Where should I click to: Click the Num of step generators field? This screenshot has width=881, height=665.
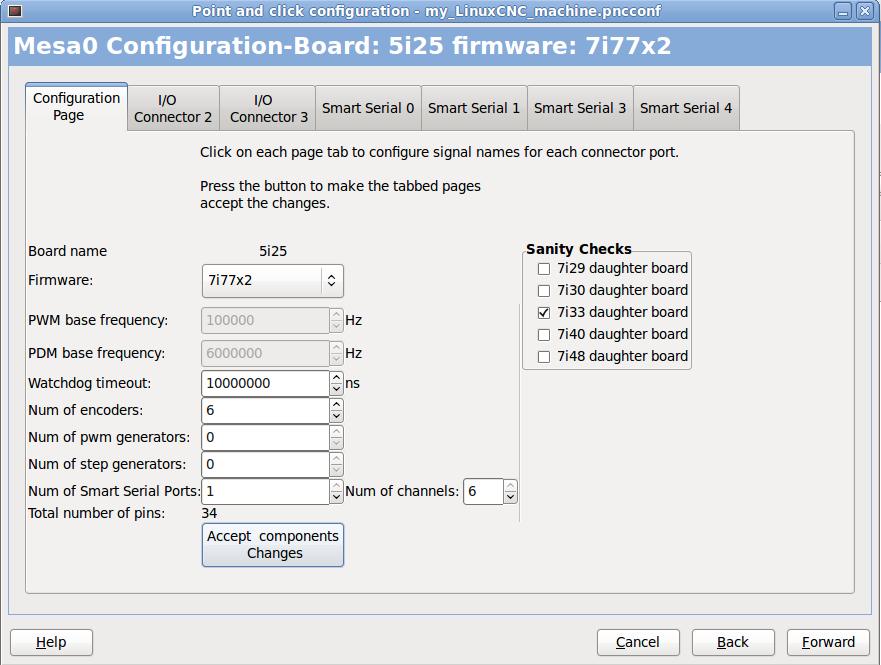tap(265, 464)
